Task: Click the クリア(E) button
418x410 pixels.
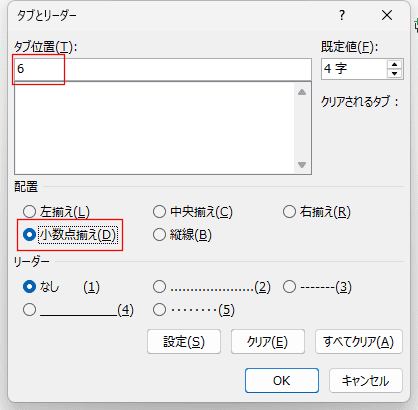Action: (268, 342)
